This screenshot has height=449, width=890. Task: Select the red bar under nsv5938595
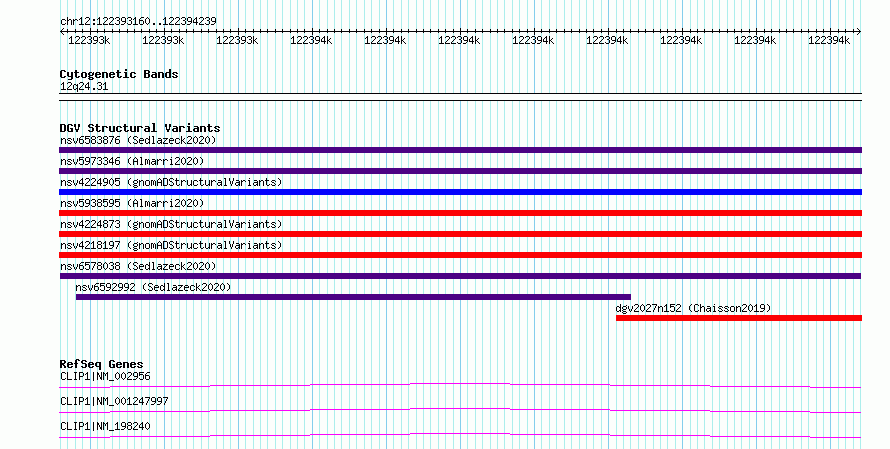click(x=460, y=213)
